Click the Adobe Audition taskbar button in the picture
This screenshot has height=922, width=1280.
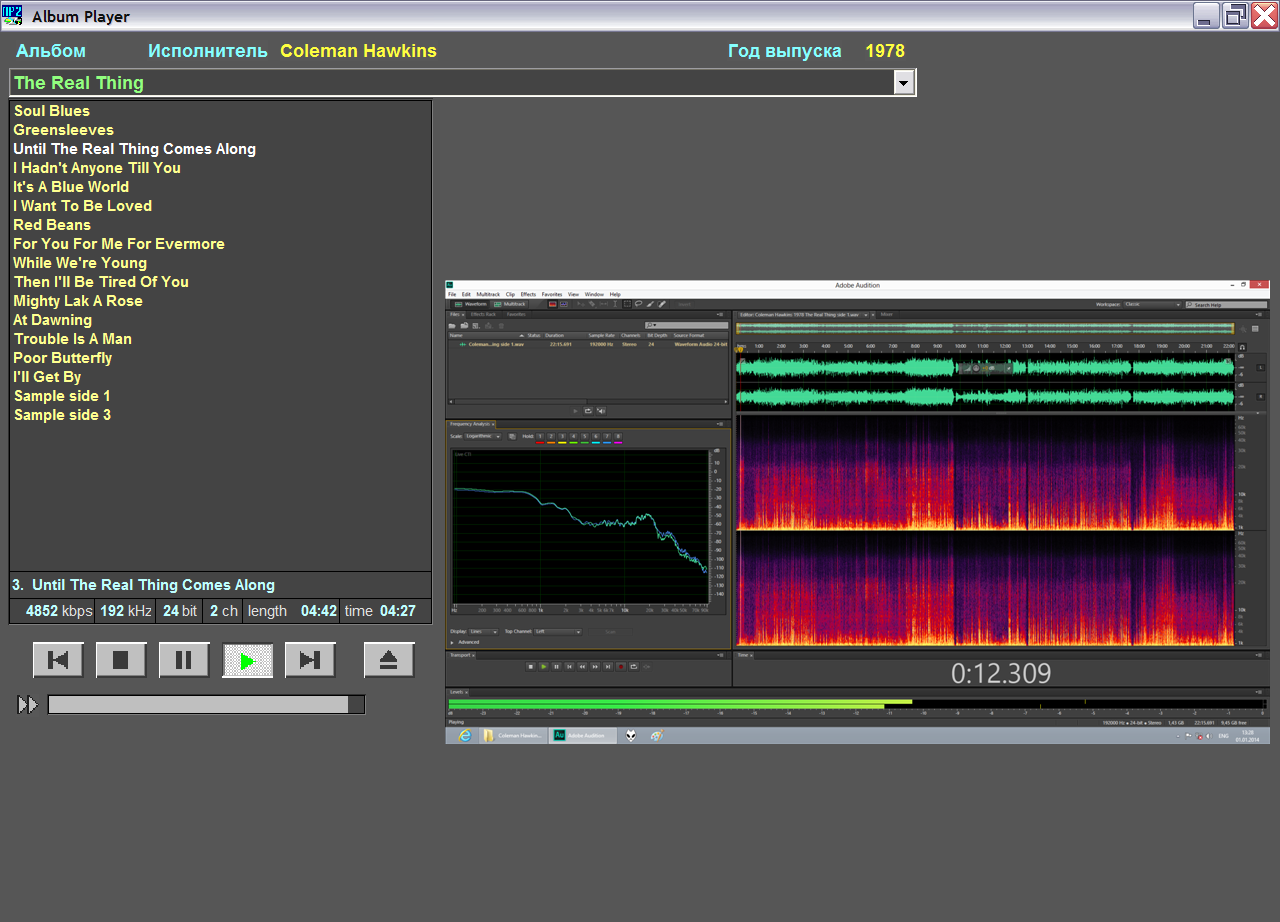click(x=582, y=735)
